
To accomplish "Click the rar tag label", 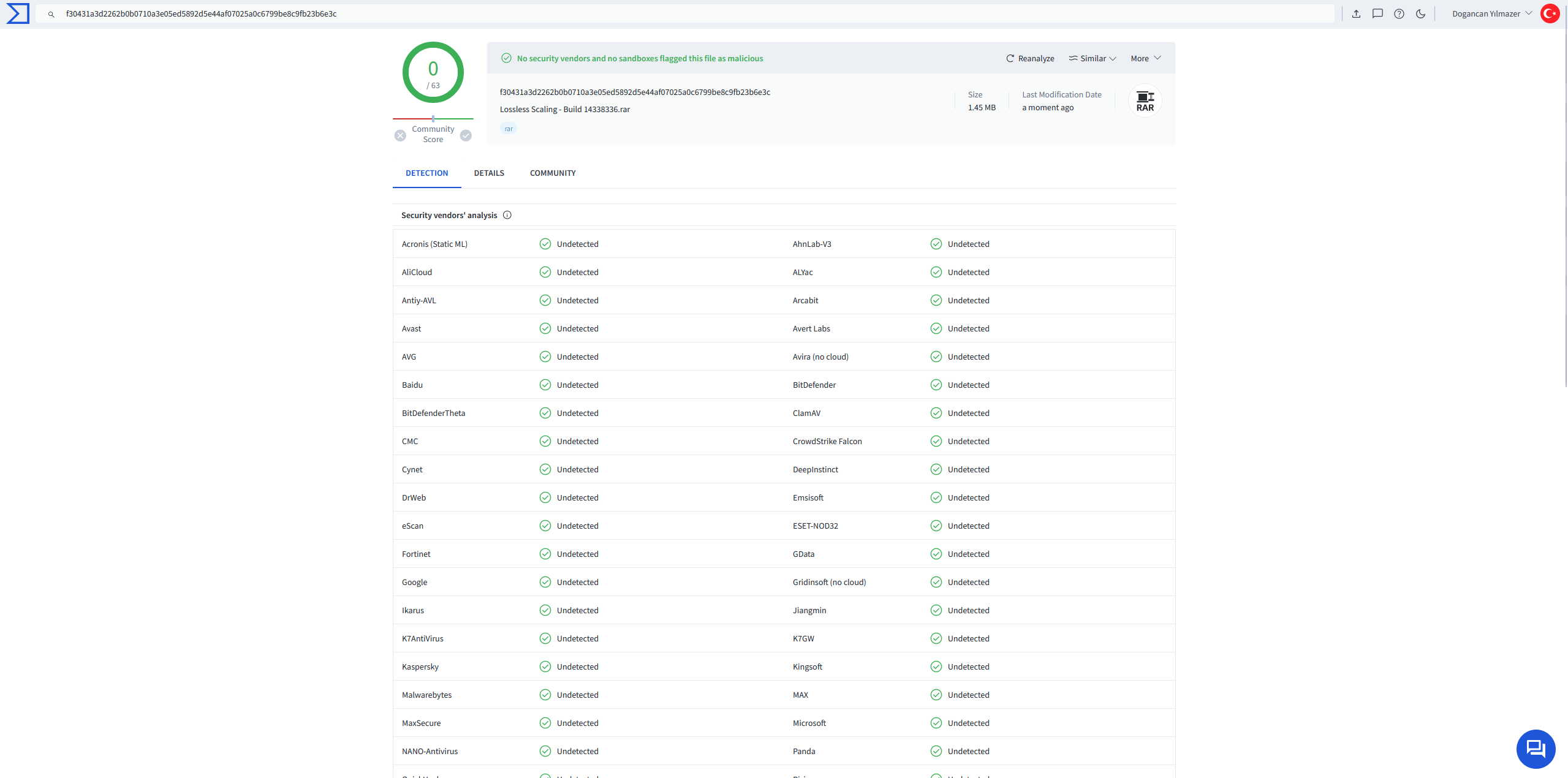I will [508, 129].
